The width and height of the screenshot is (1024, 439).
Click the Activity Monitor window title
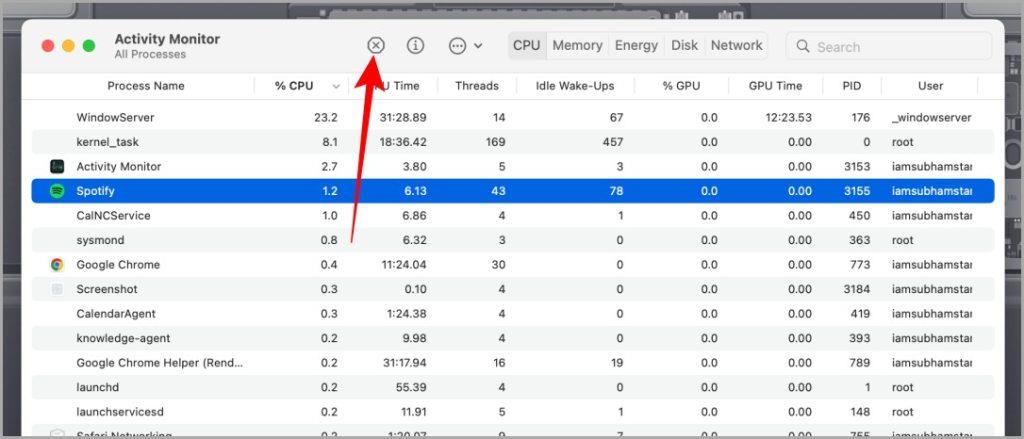[x=167, y=39]
